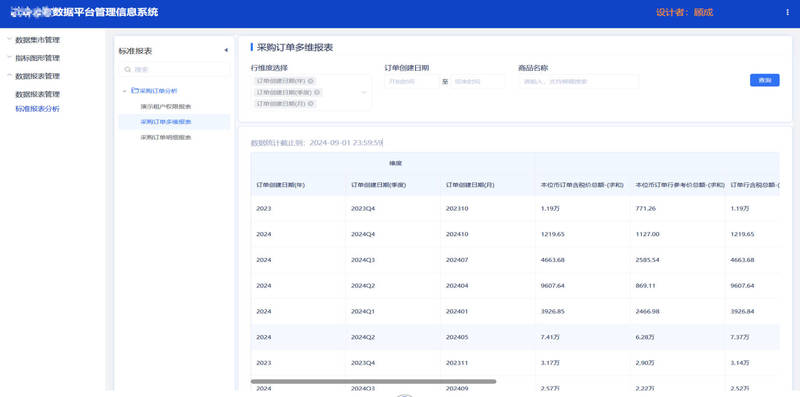Collapse the 采购订单分析 tree node
The height and width of the screenshot is (397, 800).
tap(124, 91)
